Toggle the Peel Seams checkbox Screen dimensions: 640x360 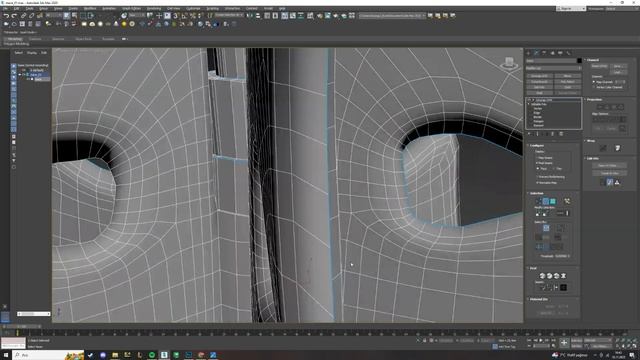tap(545, 163)
